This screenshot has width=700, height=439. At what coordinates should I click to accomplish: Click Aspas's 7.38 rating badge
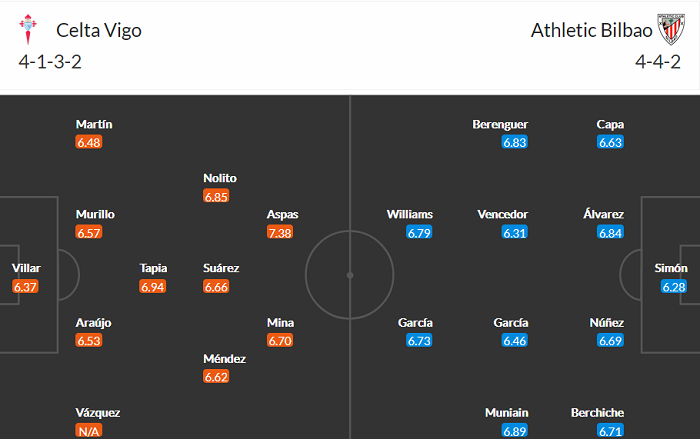point(280,233)
